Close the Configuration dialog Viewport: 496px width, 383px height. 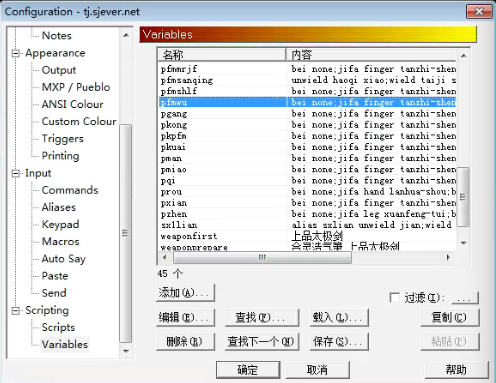pos(479,12)
